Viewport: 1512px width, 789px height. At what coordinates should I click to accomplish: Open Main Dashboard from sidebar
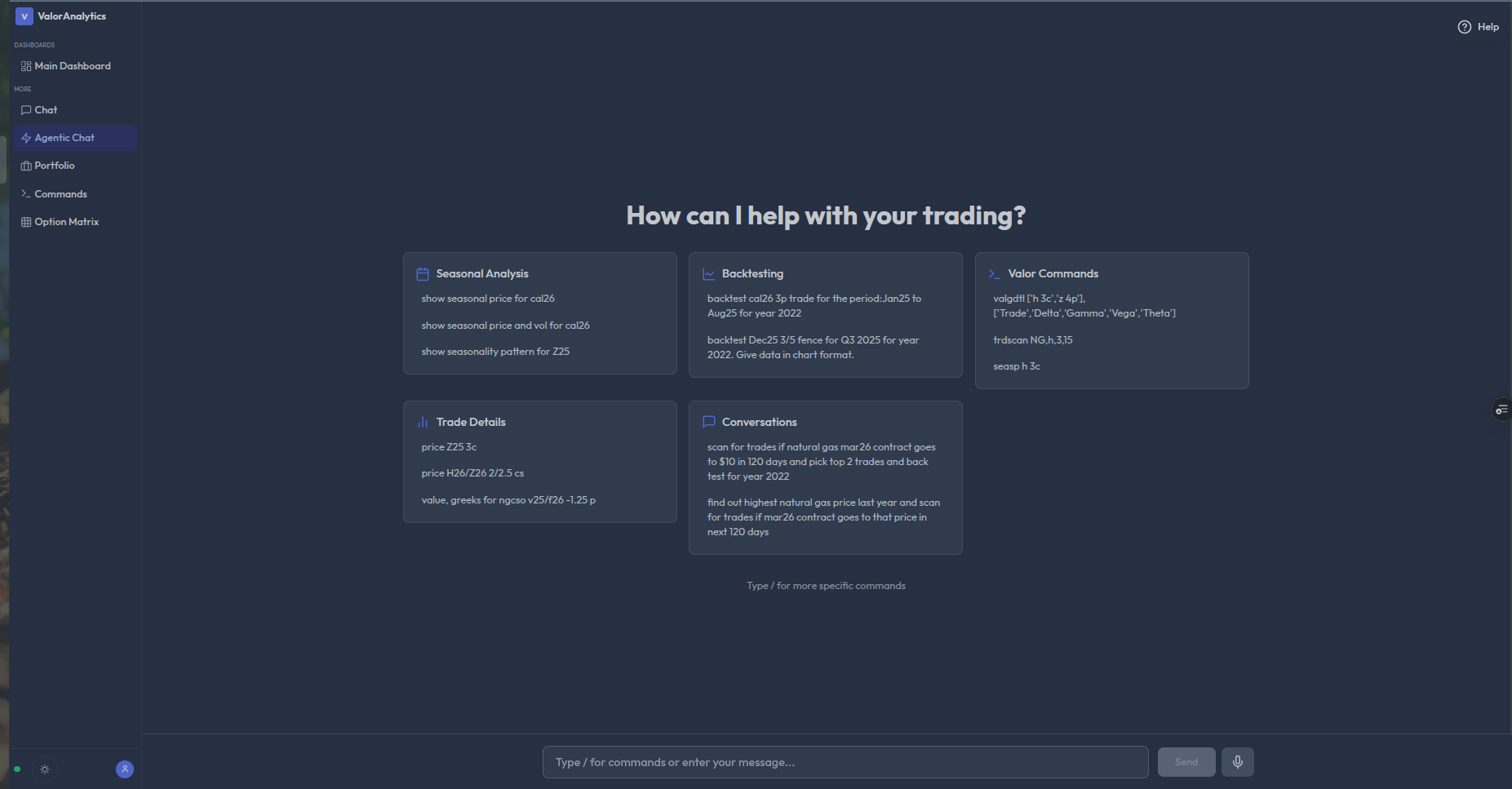(72, 66)
